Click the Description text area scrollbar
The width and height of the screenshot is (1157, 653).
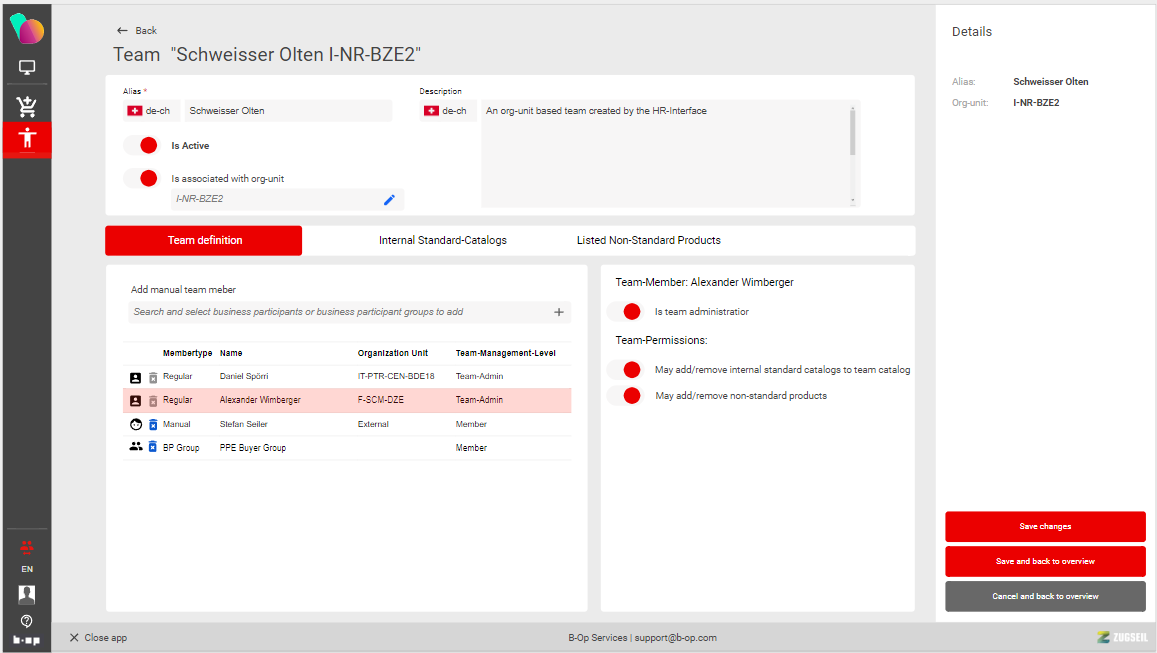tap(852, 132)
